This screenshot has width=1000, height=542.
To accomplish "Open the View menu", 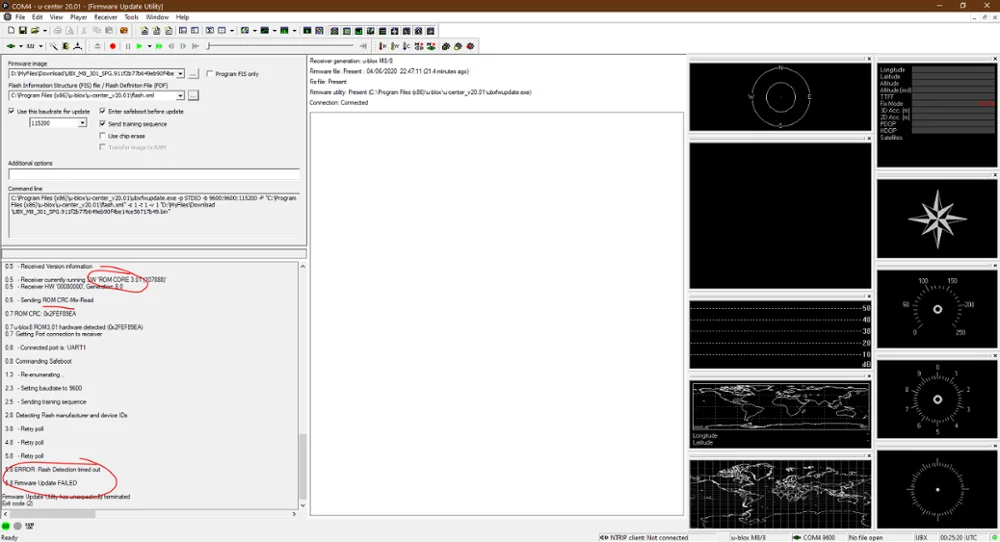I will 56,17.
